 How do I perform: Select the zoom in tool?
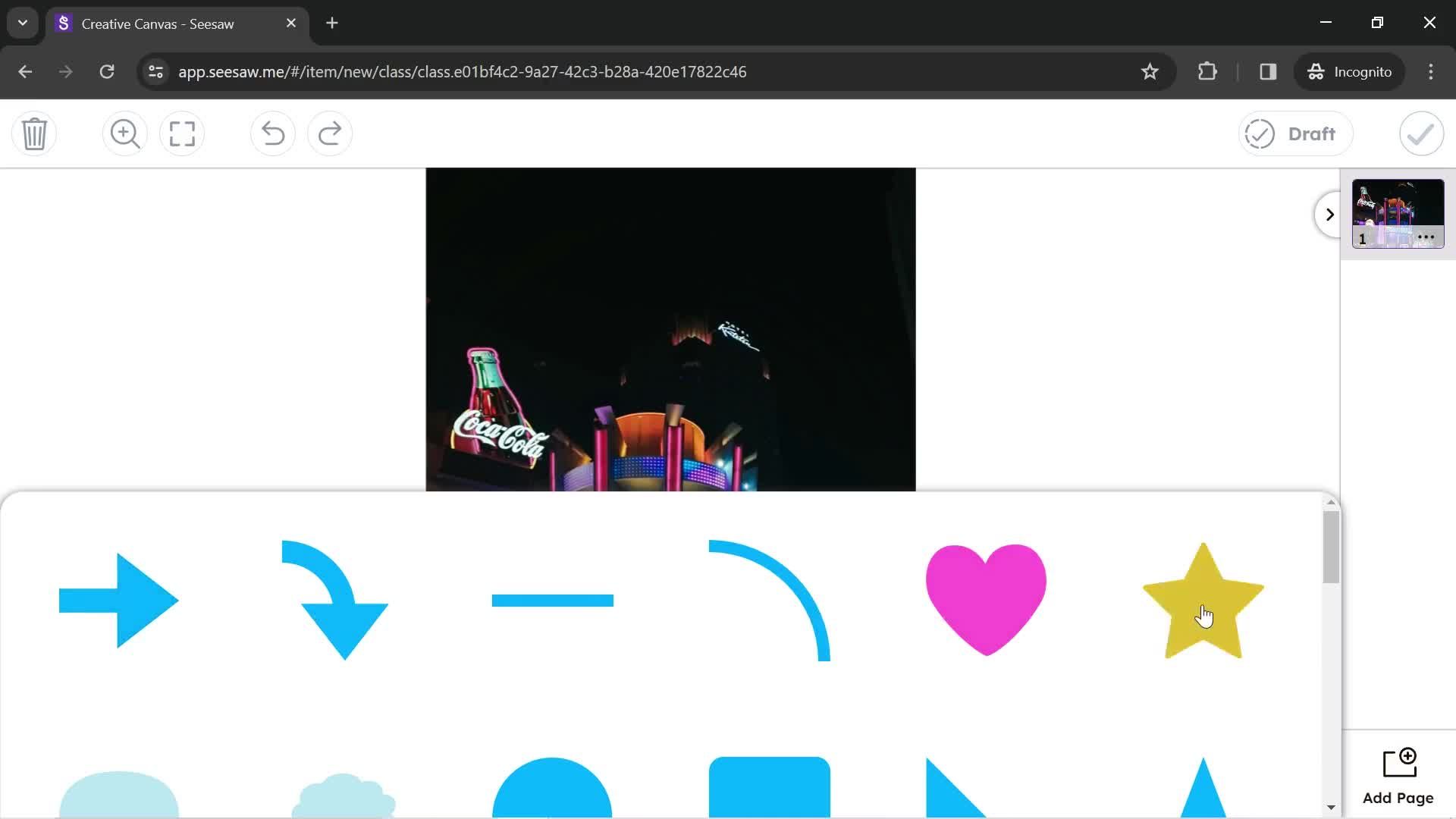click(x=124, y=133)
